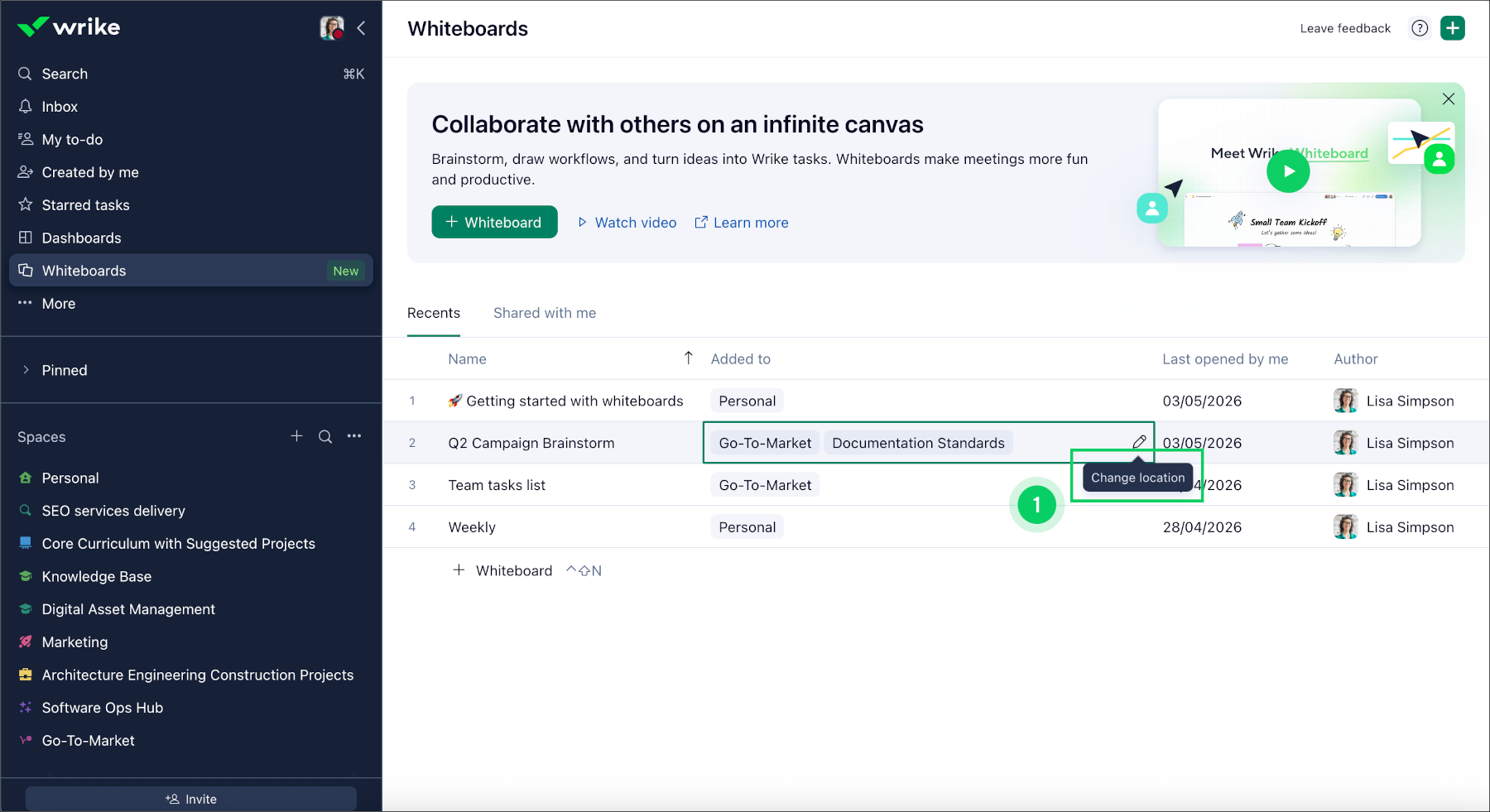Screen dimensions: 1490x812
Task: Click Leave feedback
Action: 1345,28
